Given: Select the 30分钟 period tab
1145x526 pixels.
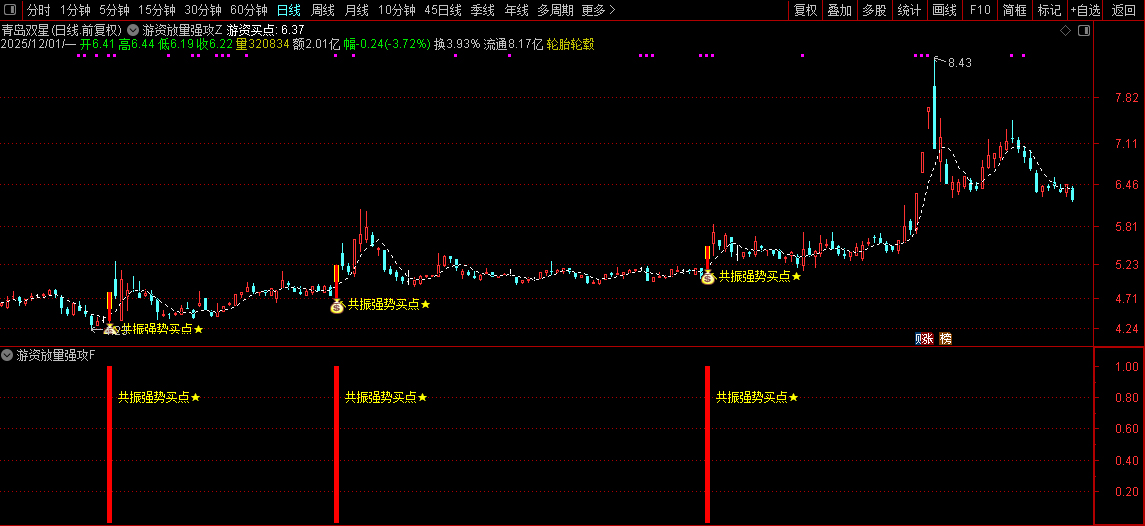Looking at the screenshot, I should (x=202, y=10).
